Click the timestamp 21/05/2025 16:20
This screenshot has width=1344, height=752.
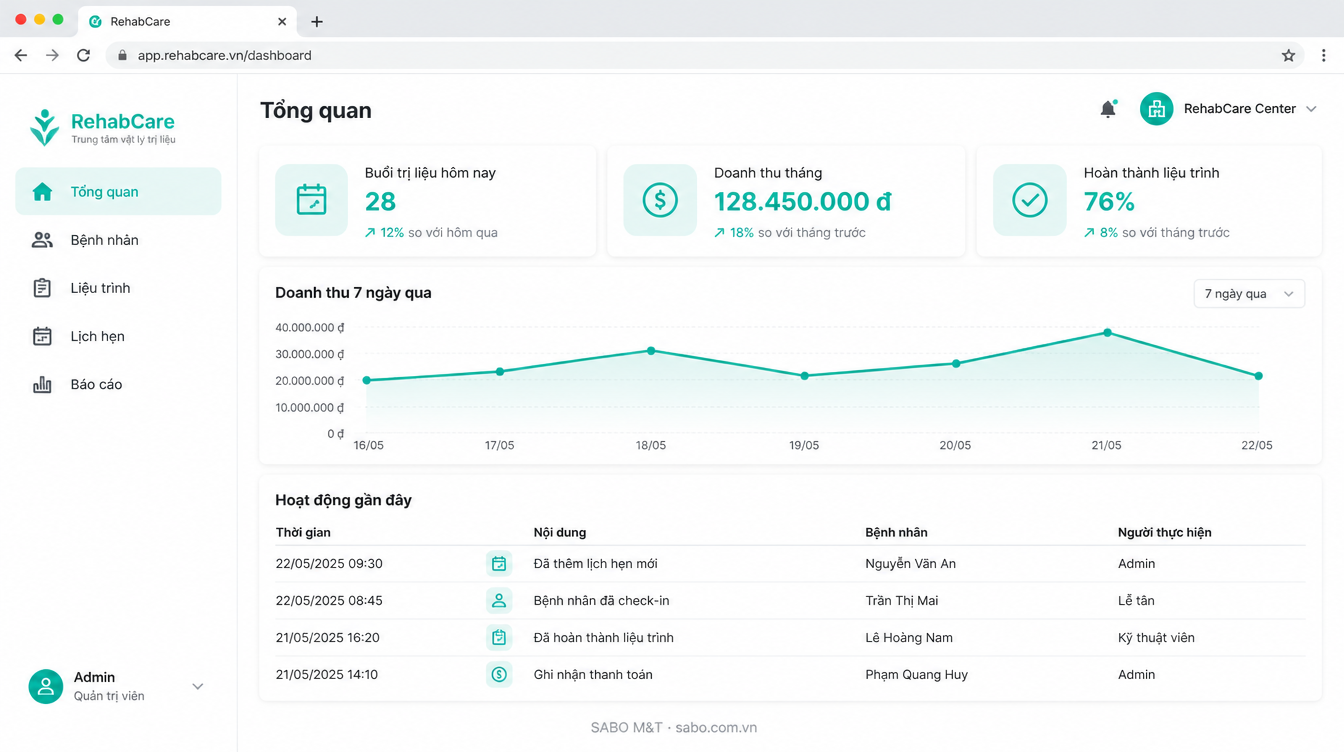(x=327, y=638)
